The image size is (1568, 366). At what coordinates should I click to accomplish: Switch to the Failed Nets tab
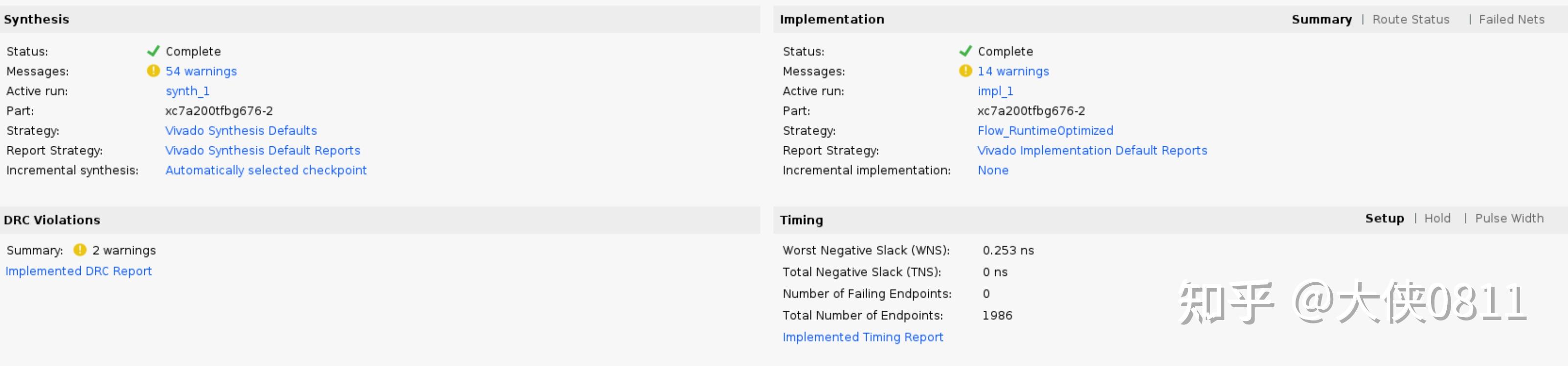point(1511,20)
